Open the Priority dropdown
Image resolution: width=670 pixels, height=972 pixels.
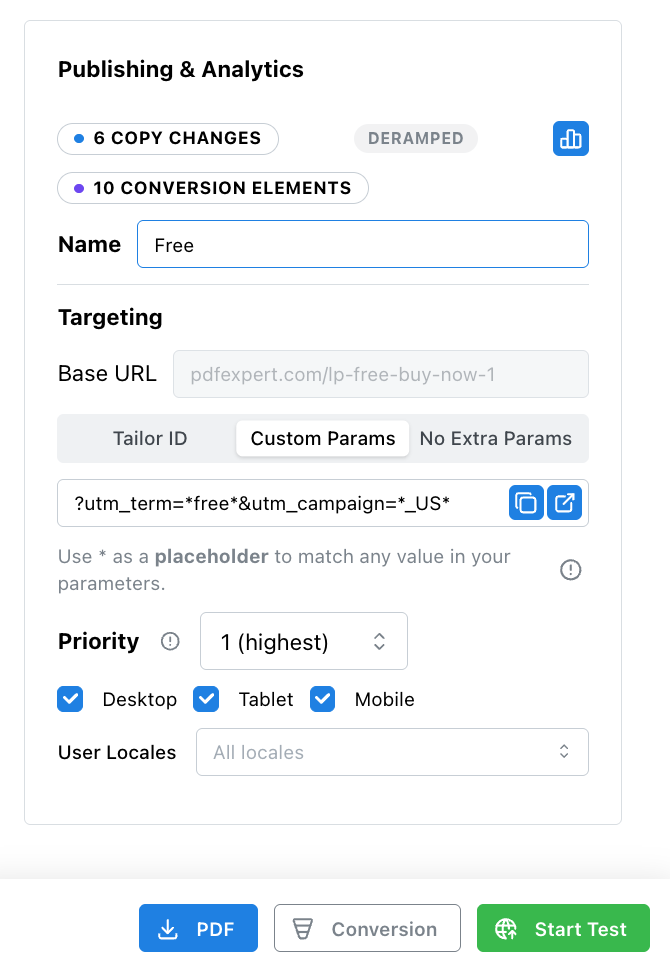click(303, 641)
